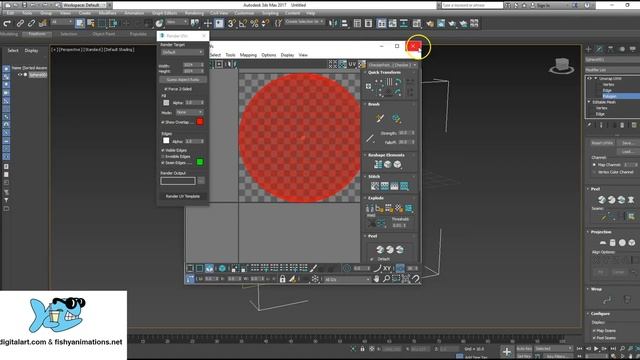Click the lock selection padlock icon

click(282, 279)
